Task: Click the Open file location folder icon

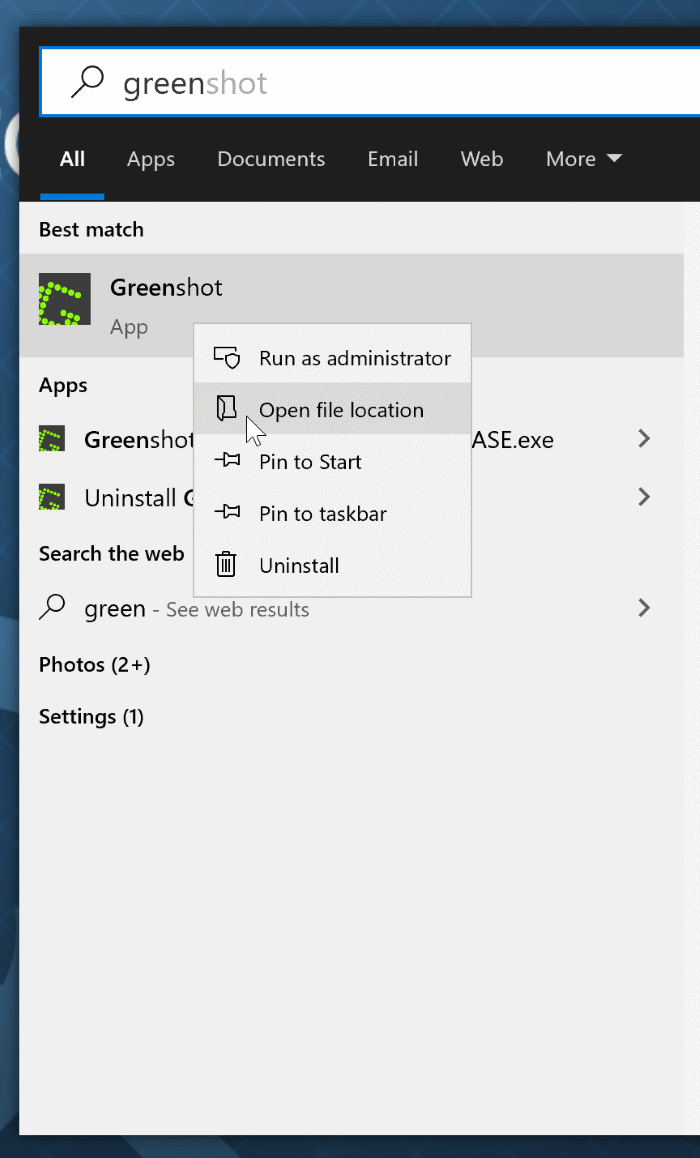Action: [x=226, y=408]
